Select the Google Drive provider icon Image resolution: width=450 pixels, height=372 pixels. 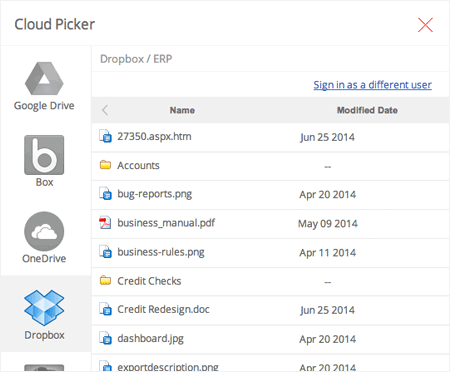point(44,79)
